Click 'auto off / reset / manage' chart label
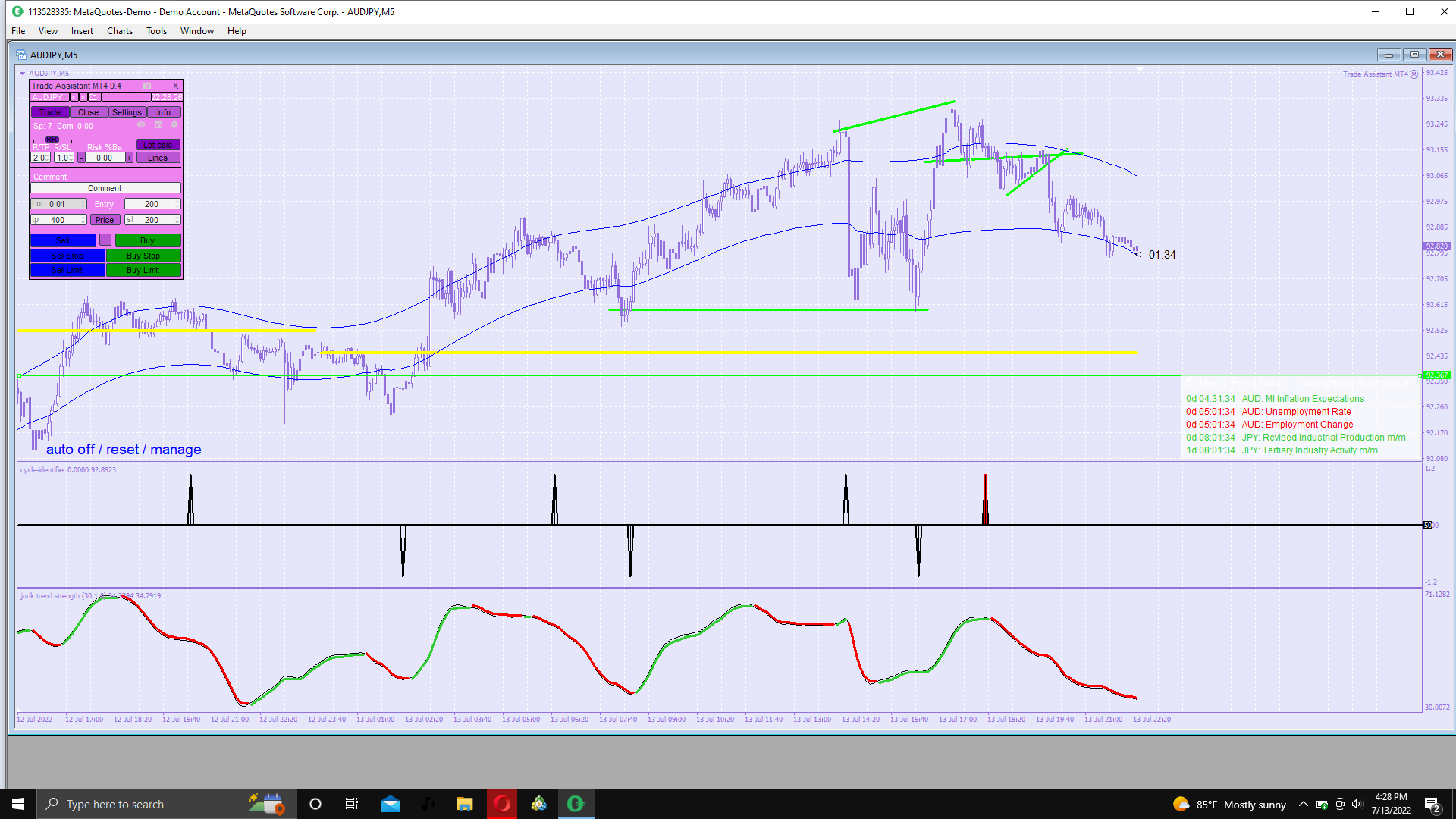The image size is (1456, 819). 124,450
